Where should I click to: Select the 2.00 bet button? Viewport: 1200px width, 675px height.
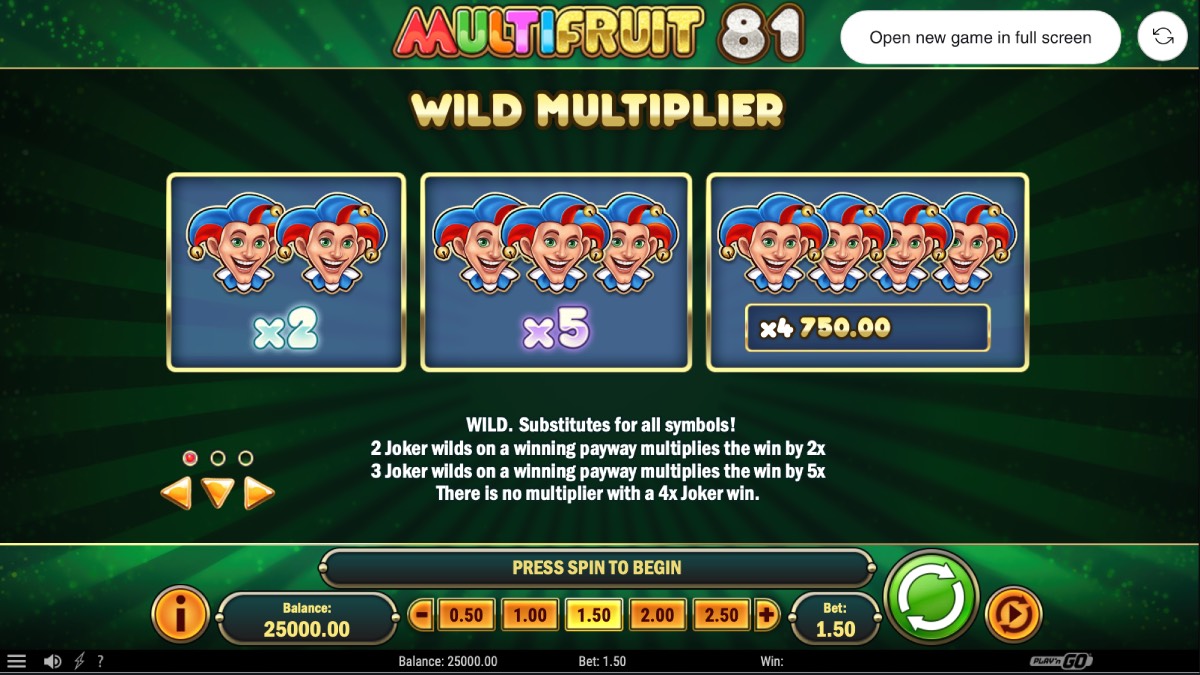658,615
